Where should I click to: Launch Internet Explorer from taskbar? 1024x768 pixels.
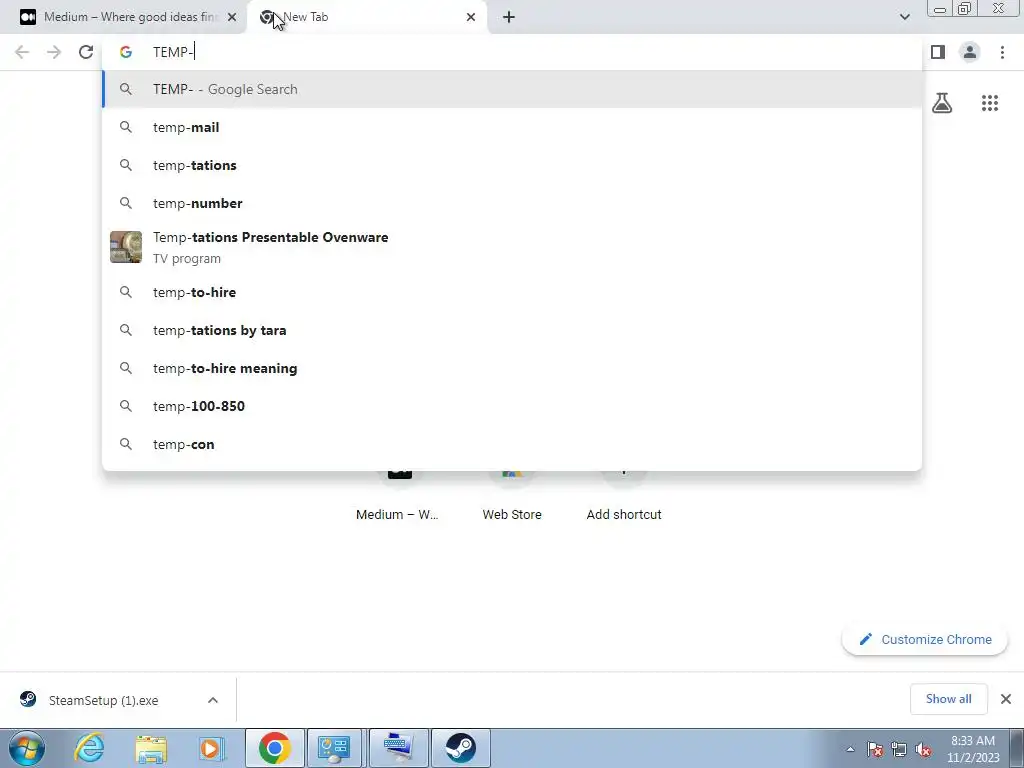click(x=89, y=748)
